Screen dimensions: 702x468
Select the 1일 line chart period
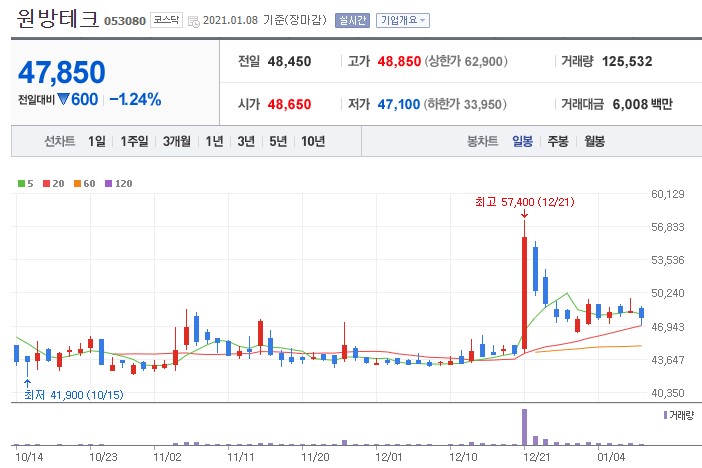97,142
